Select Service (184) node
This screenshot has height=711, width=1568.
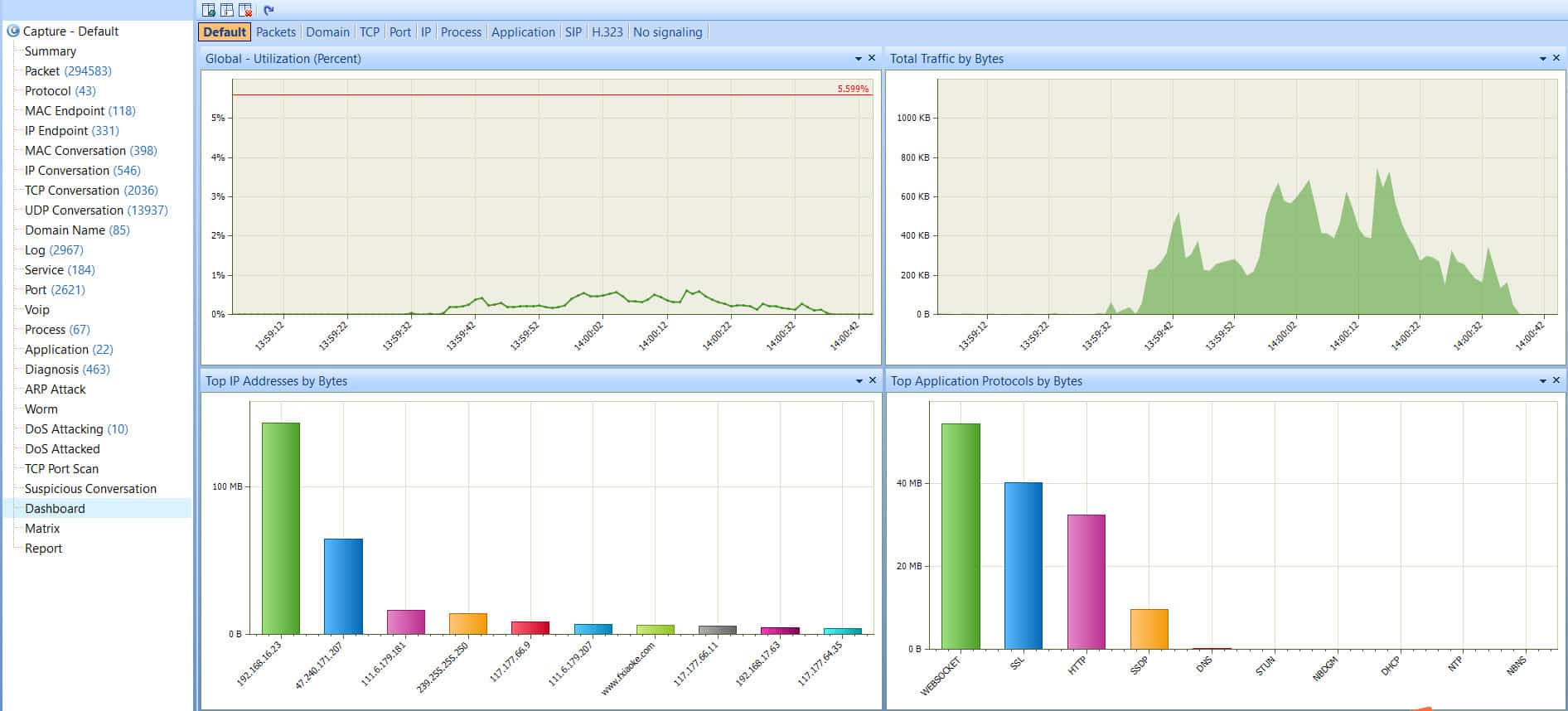[60, 270]
